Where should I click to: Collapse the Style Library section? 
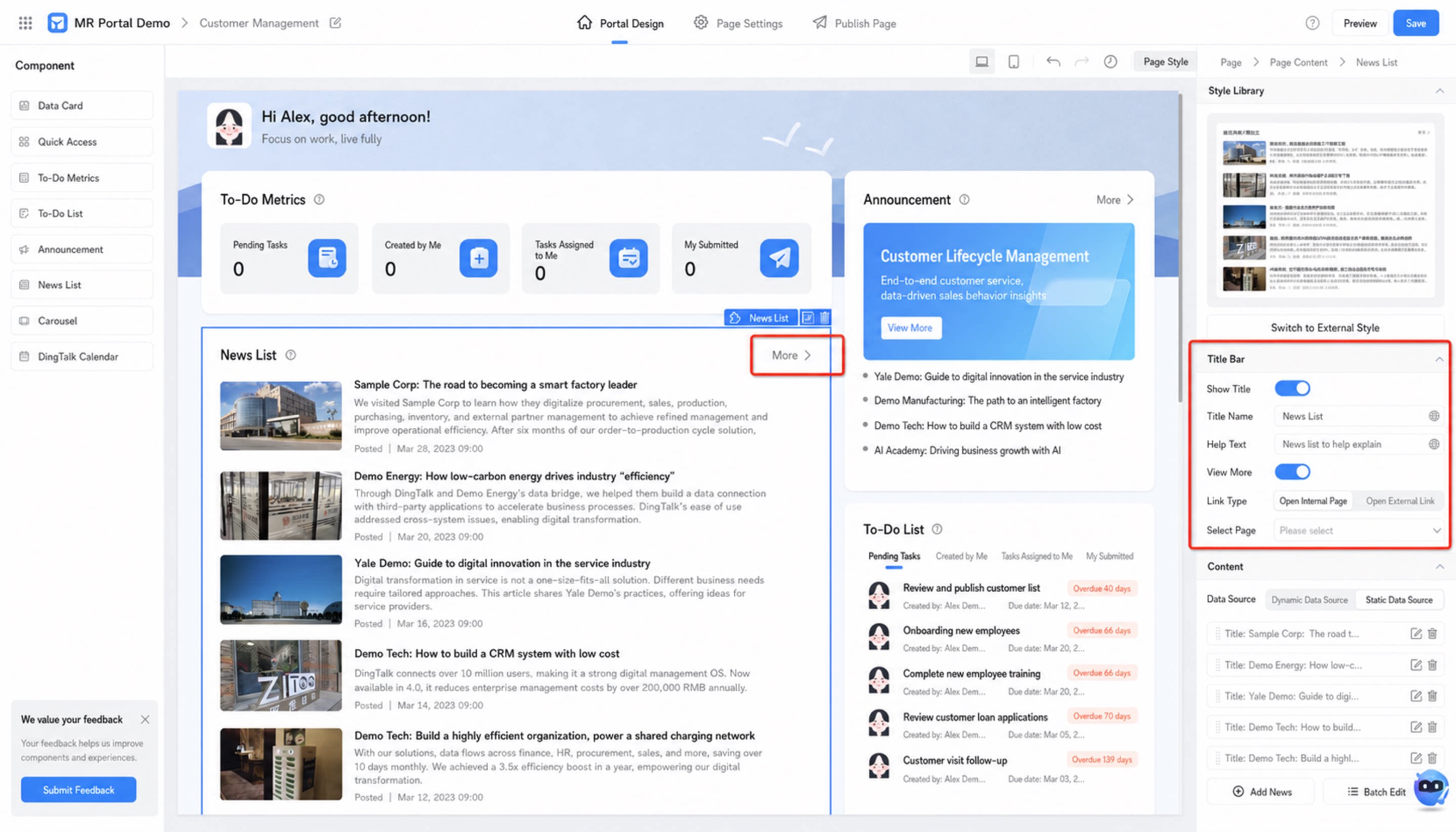pos(1439,91)
